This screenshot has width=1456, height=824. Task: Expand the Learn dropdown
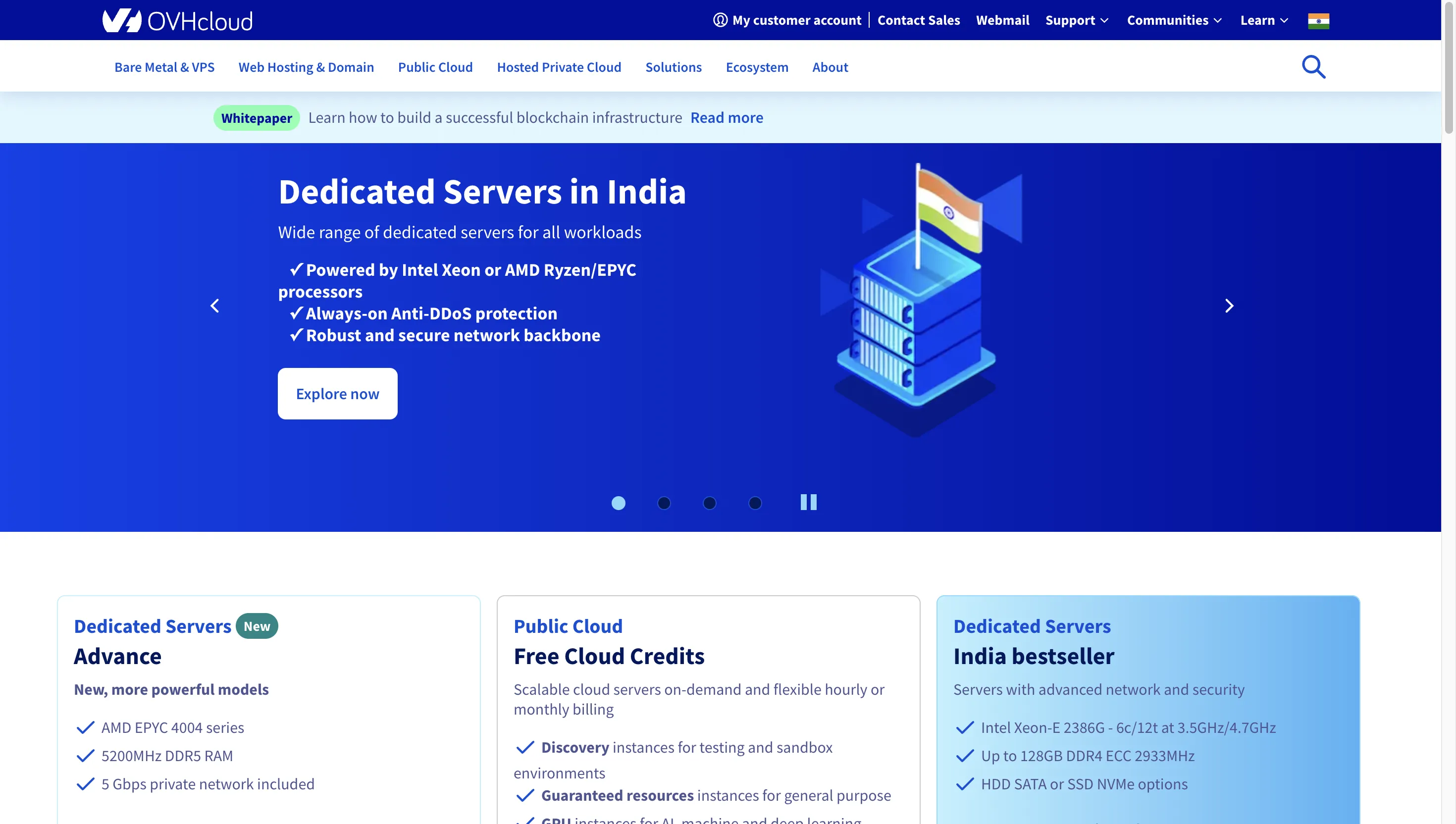(x=1264, y=20)
